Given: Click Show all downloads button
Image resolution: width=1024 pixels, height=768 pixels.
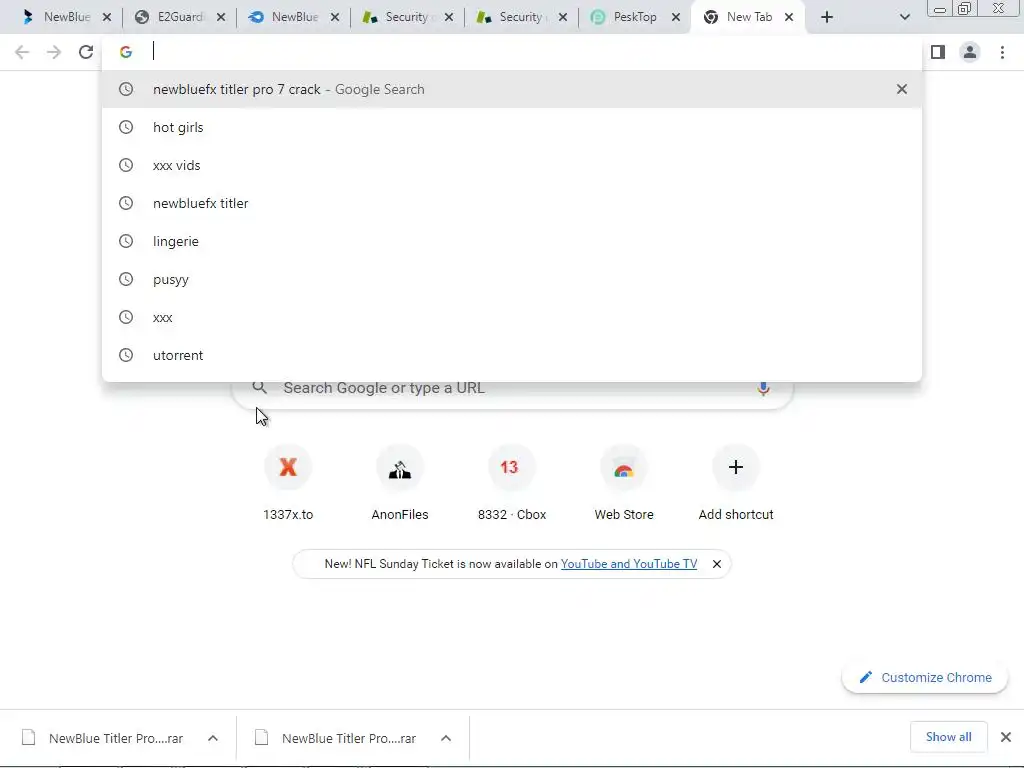Looking at the screenshot, I should pos(948,737).
